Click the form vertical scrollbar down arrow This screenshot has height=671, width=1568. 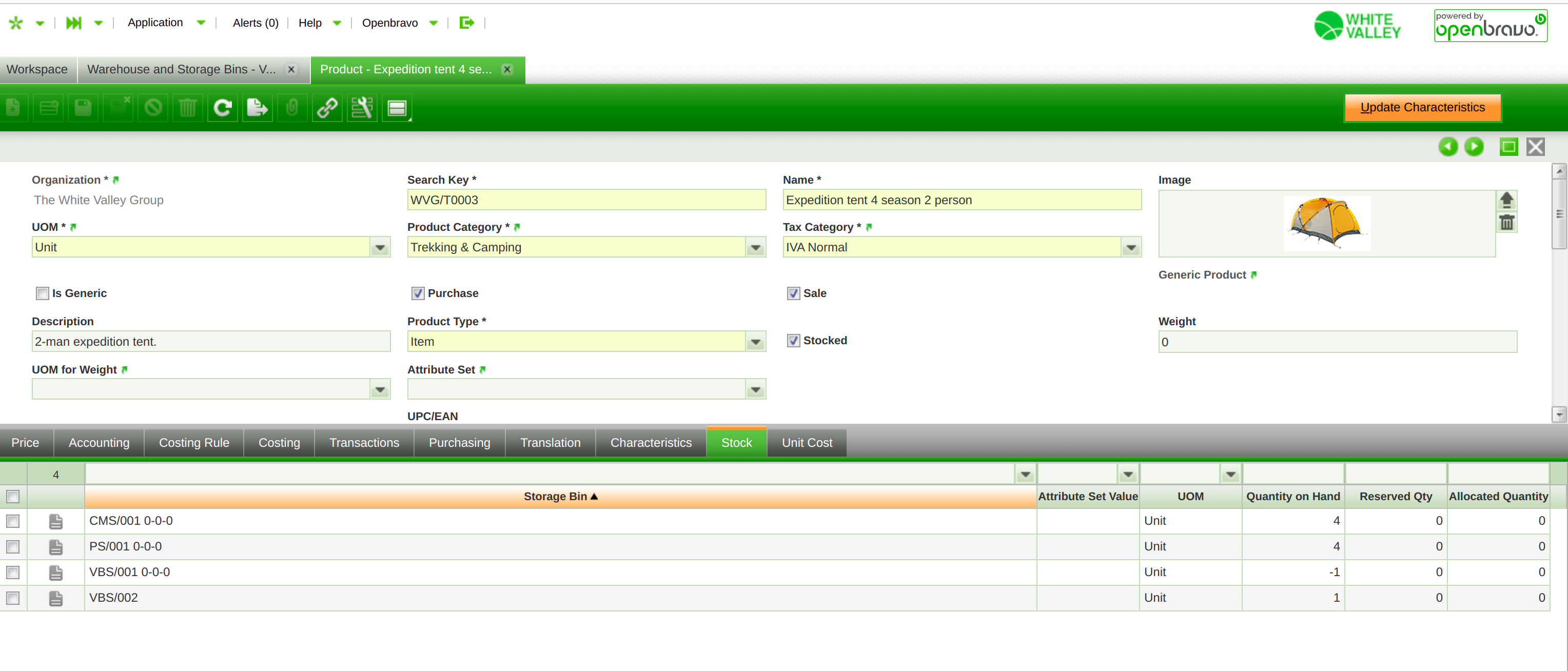click(x=1559, y=415)
